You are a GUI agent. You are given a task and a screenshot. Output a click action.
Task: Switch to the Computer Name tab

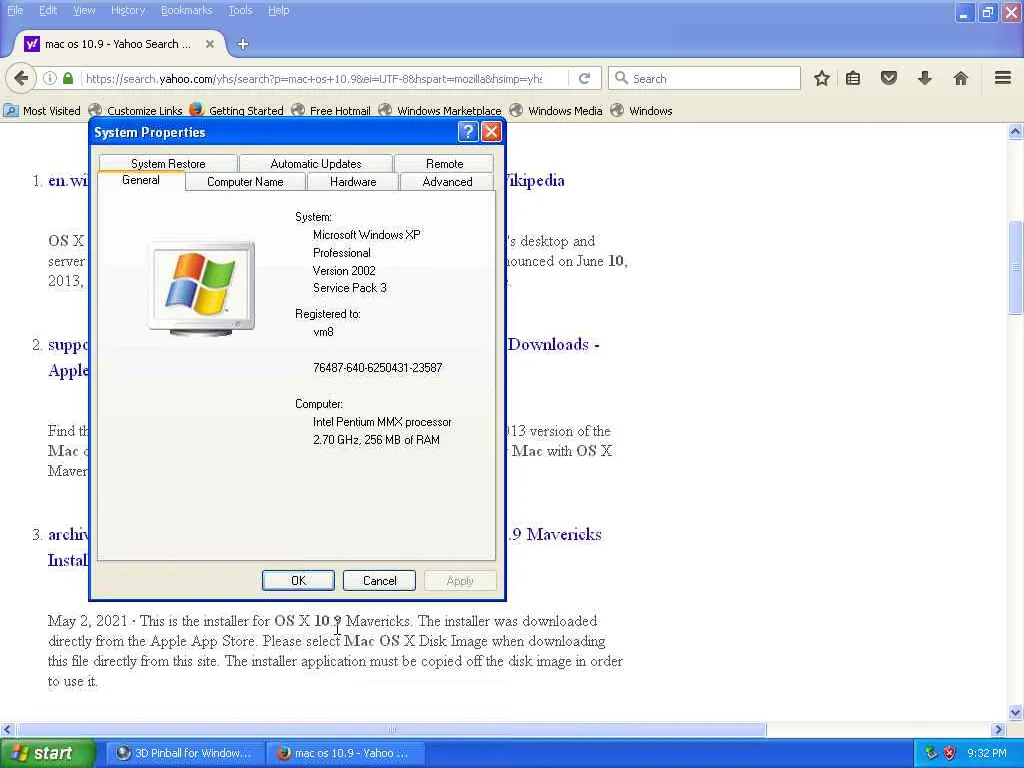pyautogui.click(x=245, y=182)
